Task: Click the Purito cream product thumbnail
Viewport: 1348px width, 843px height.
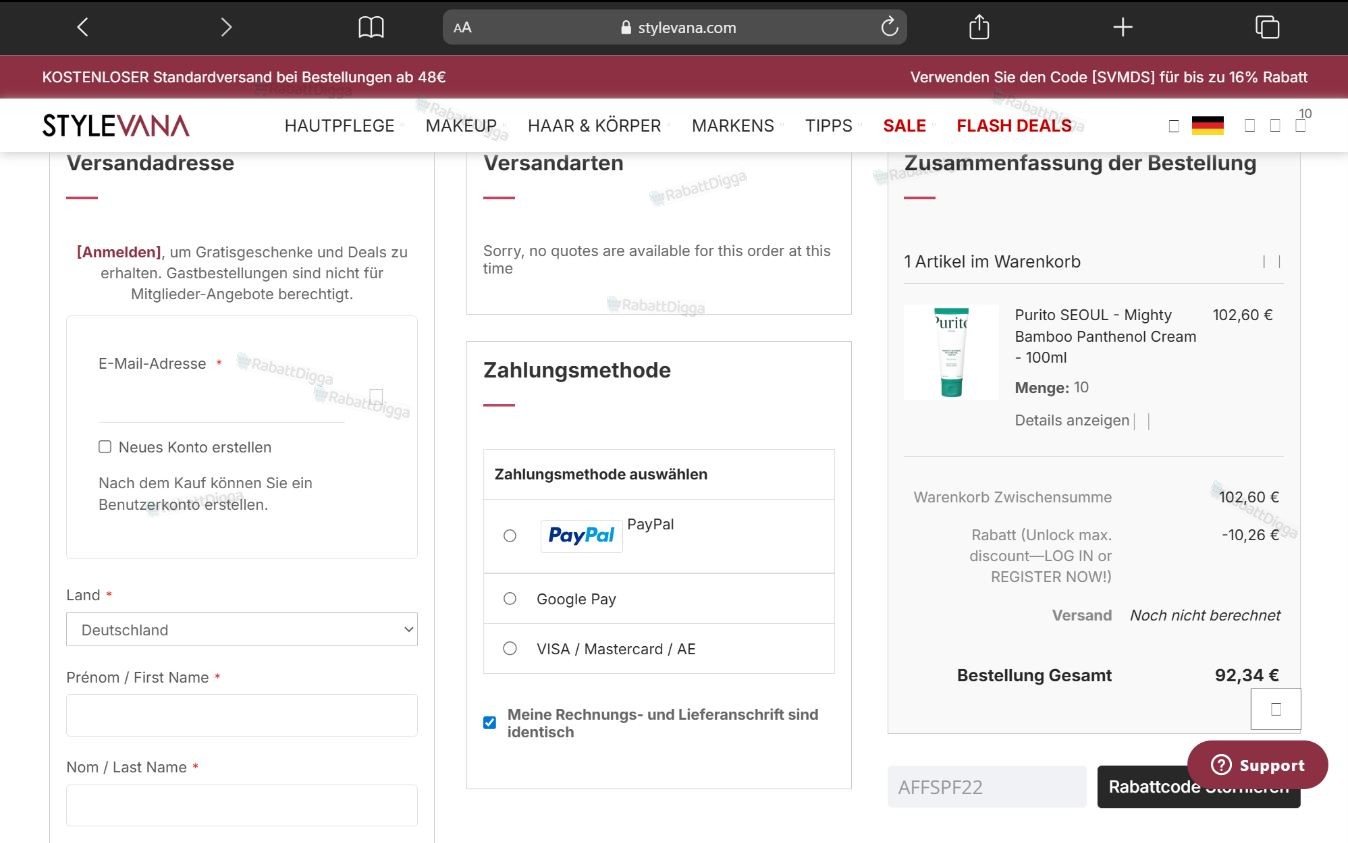Action: pos(951,352)
